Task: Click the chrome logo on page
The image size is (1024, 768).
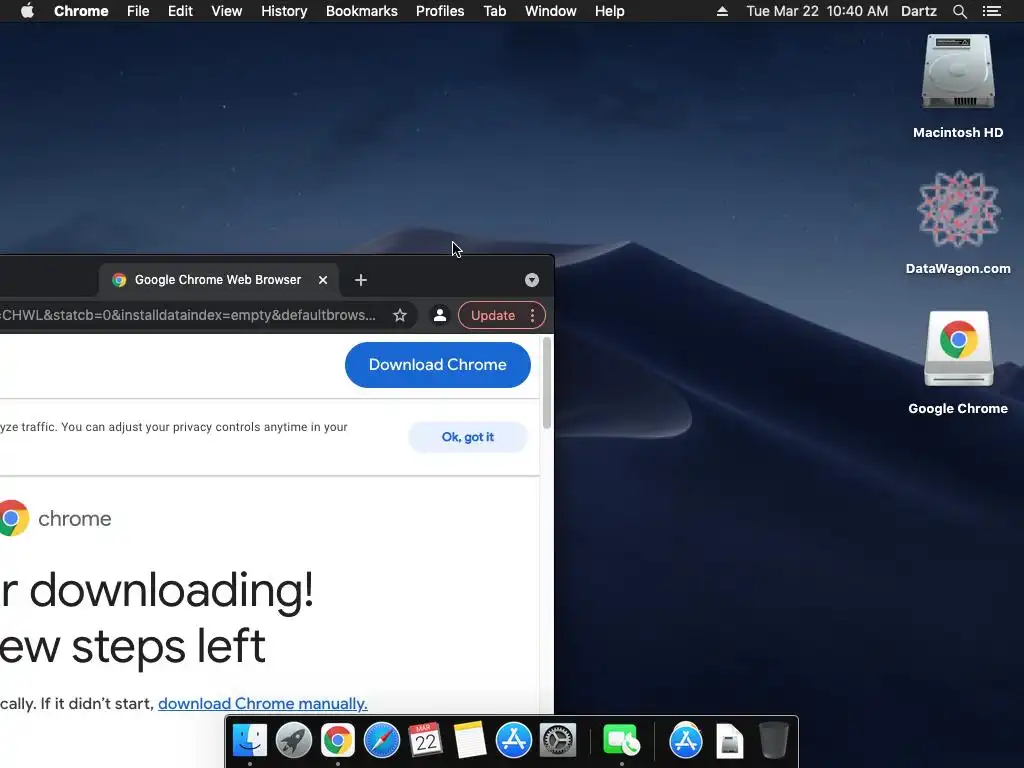Action: 56,519
